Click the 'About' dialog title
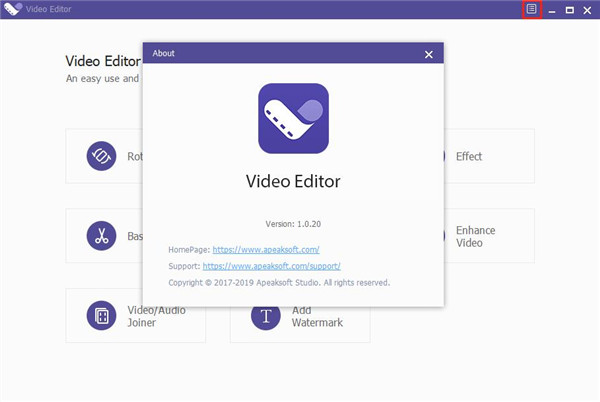The width and height of the screenshot is (600, 402). coord(163,53)
